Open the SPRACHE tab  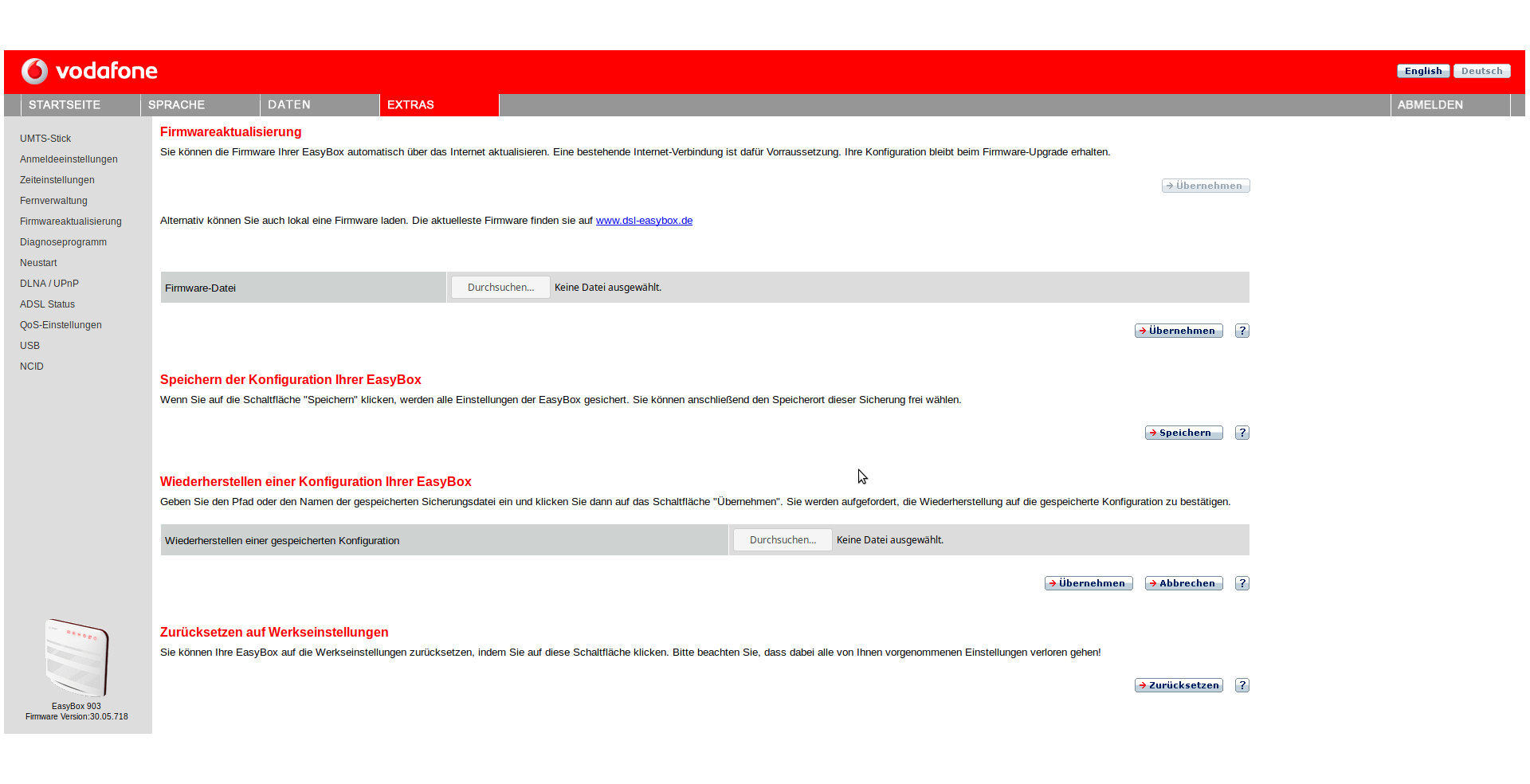pyautogui.click(x=177, y=105)
